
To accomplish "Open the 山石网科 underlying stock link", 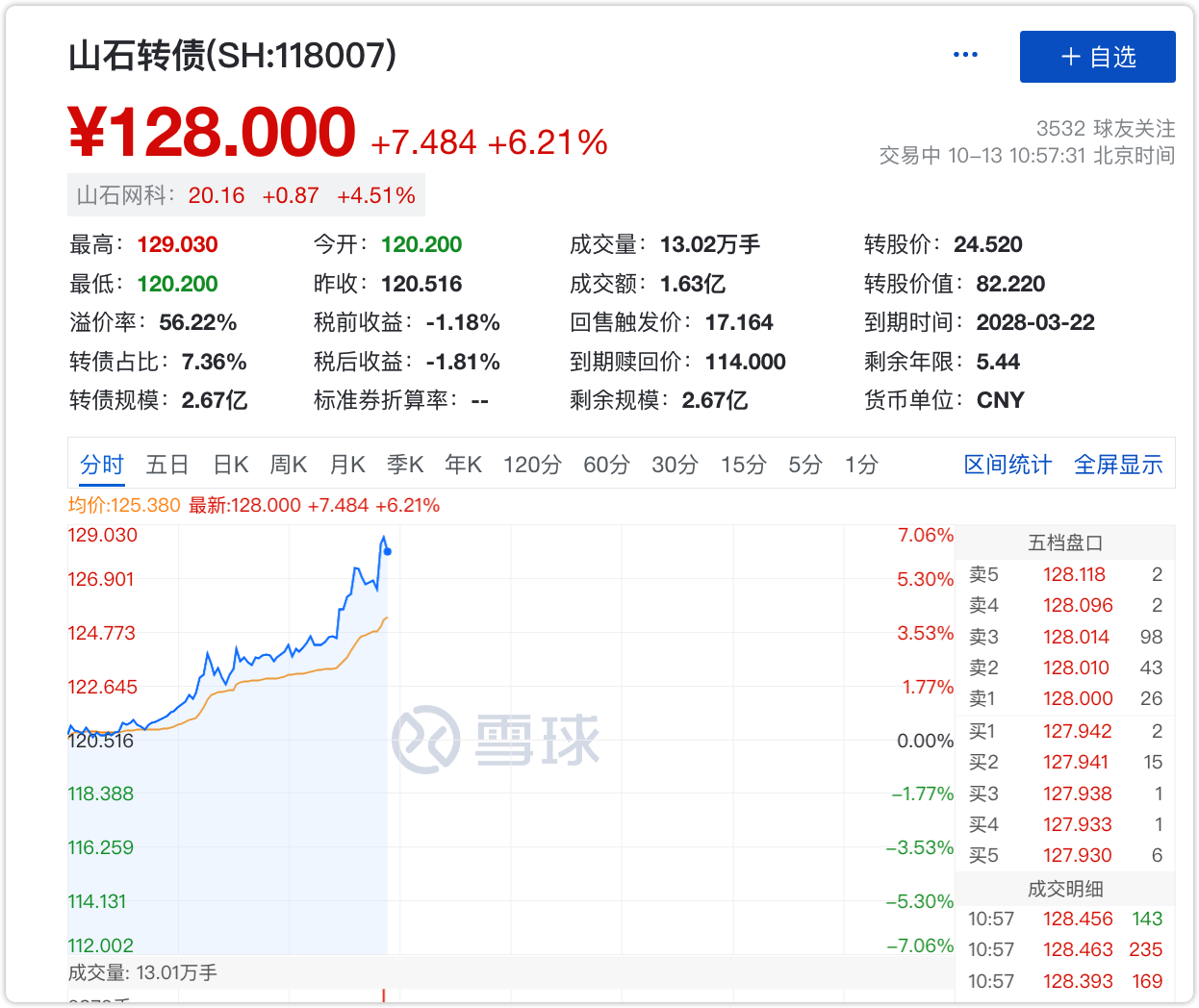I will [x=245, y=195].
